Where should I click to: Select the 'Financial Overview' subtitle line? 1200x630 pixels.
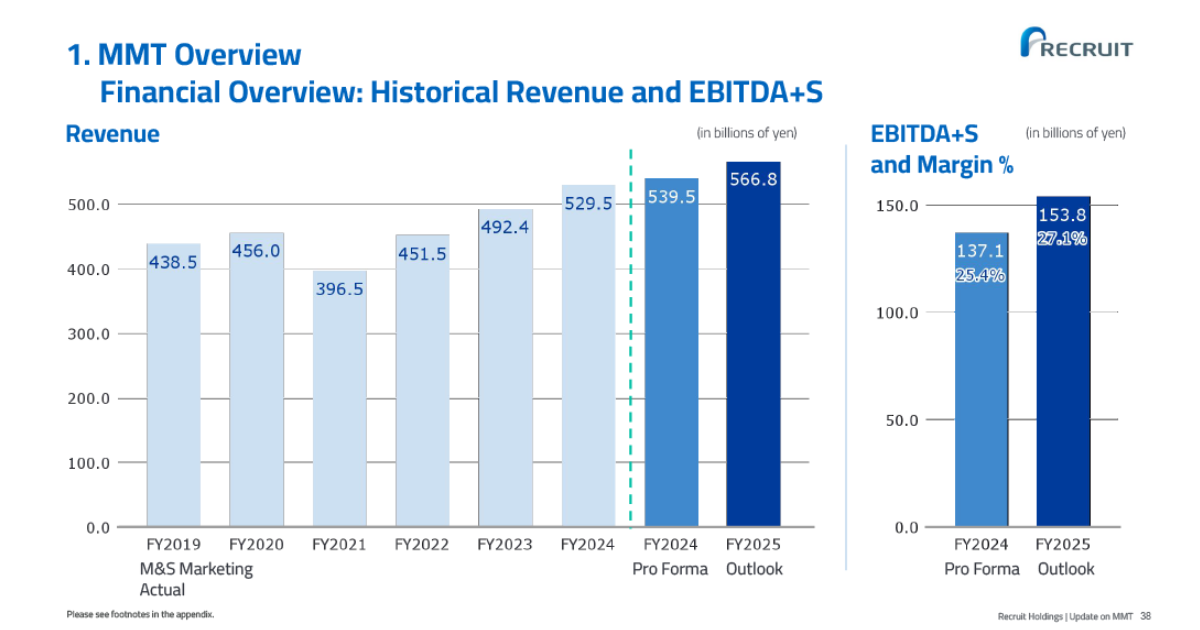[x=460, y=92]
